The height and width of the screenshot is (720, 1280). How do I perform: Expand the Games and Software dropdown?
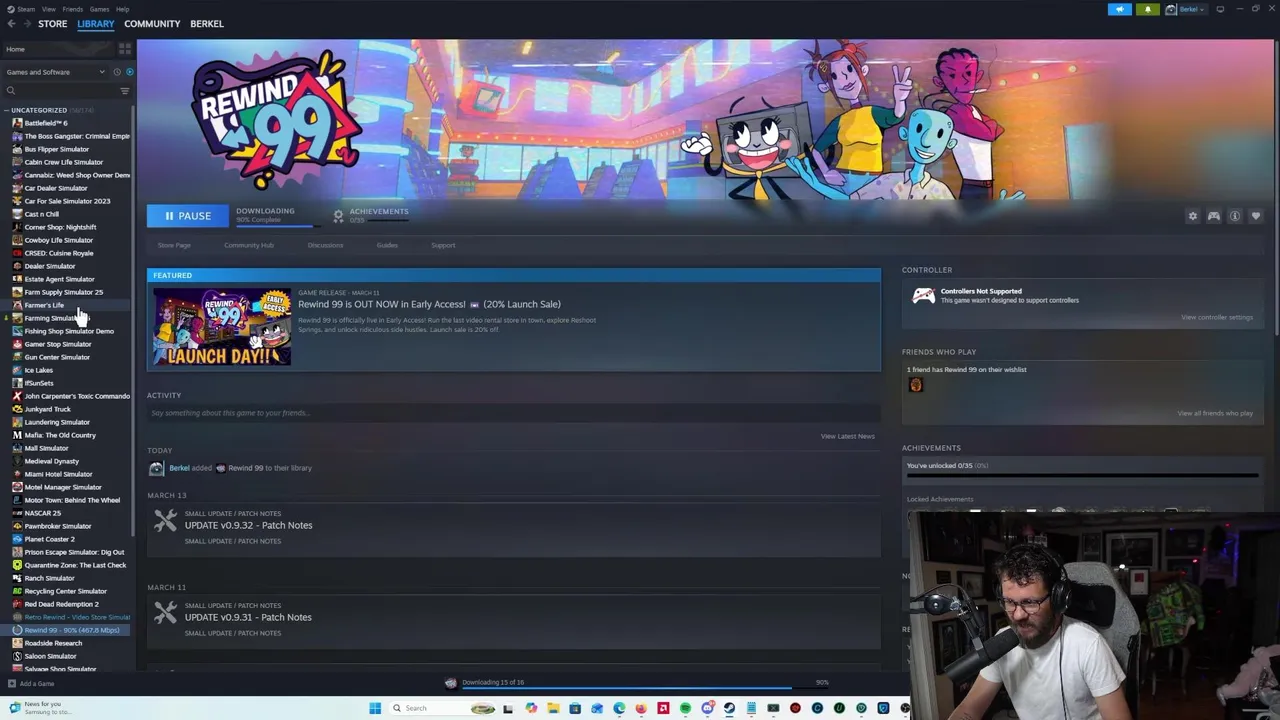coord(55,72)
